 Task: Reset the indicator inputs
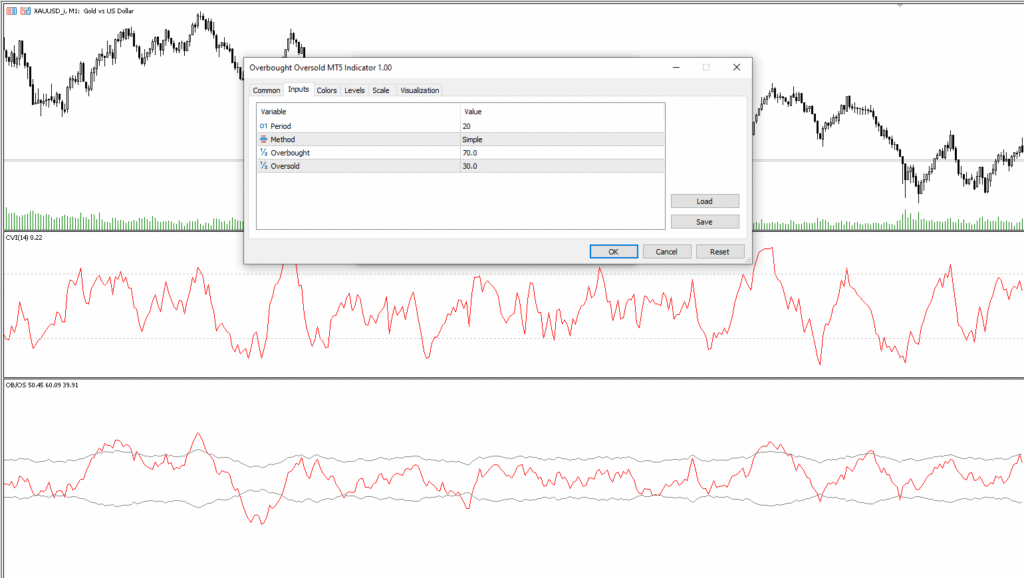tap(720, 252)
